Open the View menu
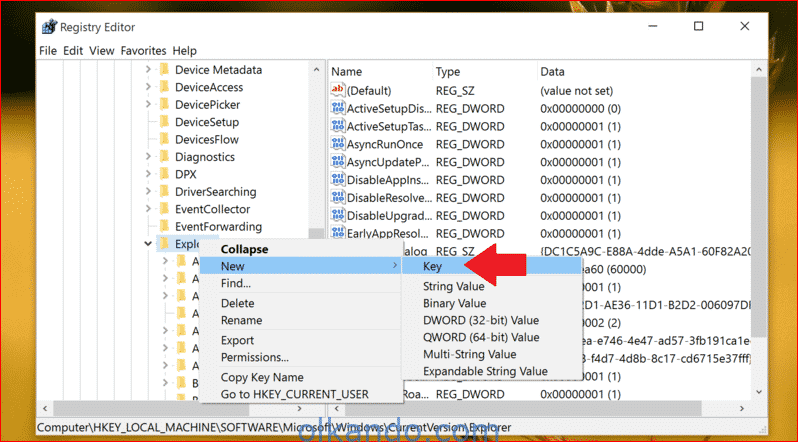Screen dimensions: 798x442 tap(102, 50)
